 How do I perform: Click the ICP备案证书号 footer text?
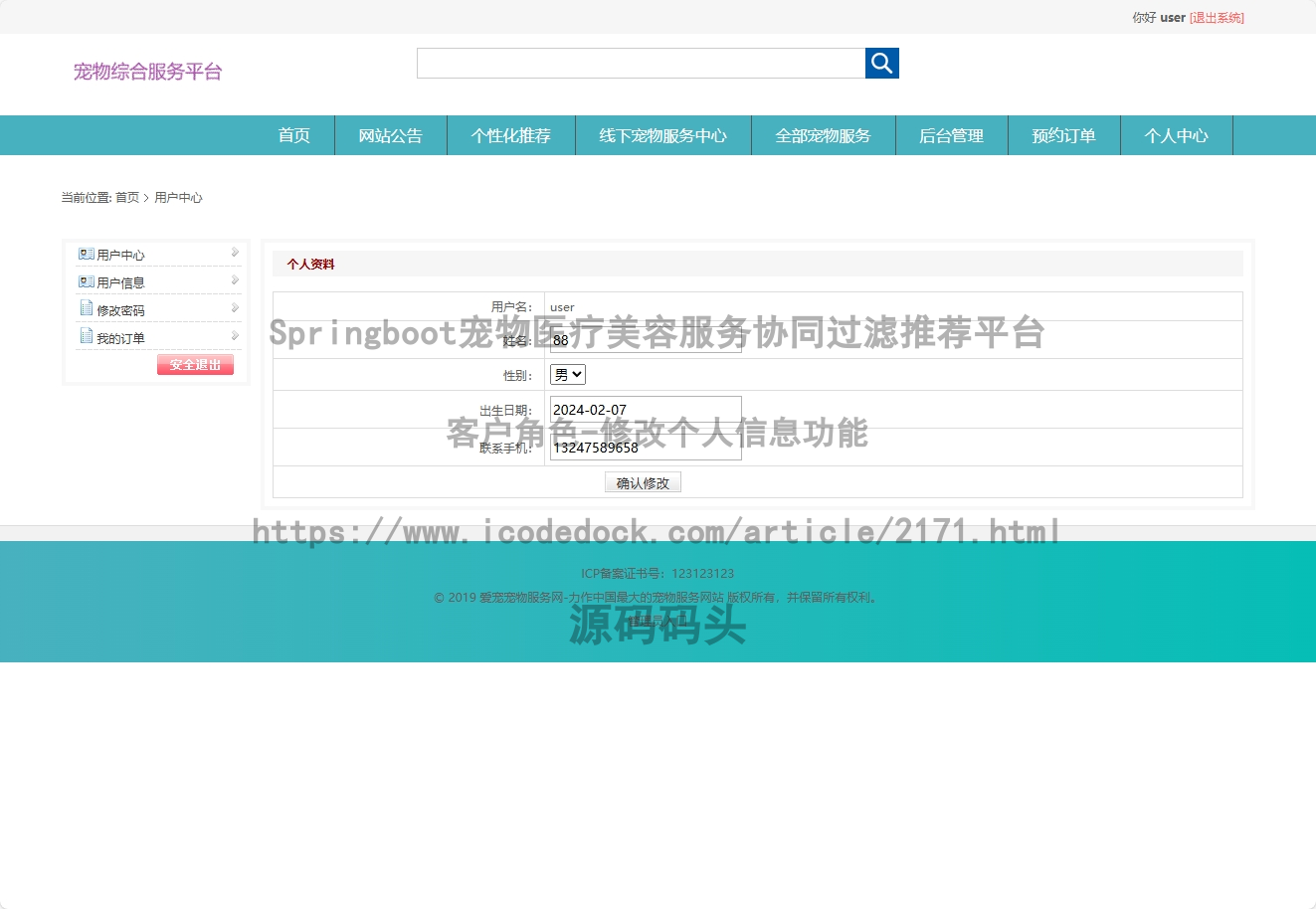click(658, 574)
